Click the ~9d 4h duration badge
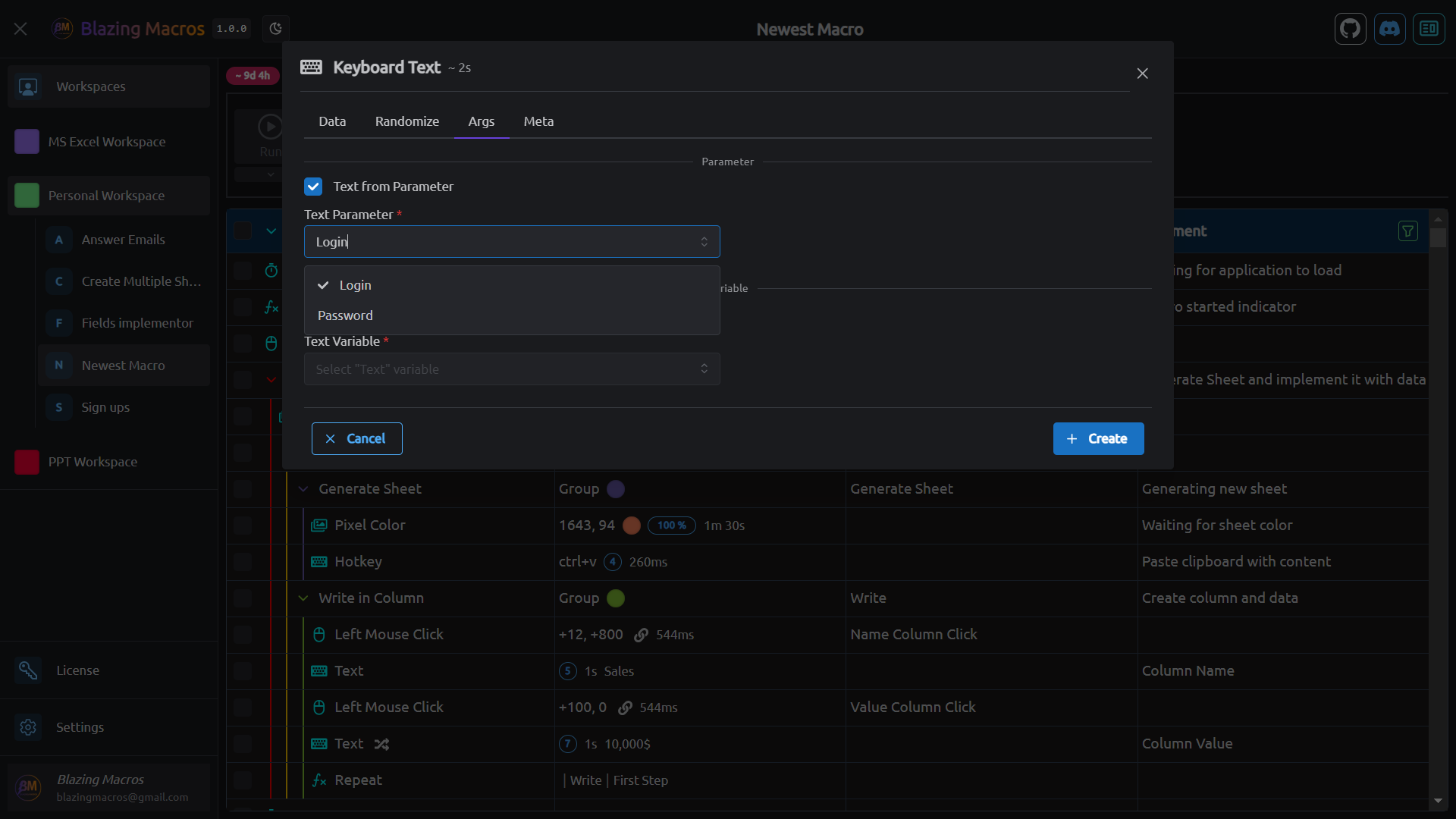This screenshot has width=1456, height=819. [253, 76]
